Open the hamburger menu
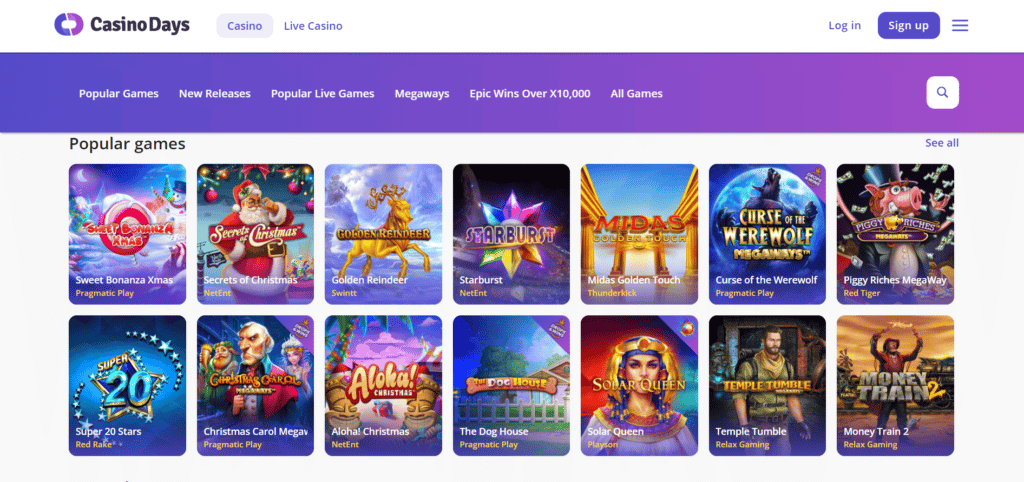The width and height of the screenshot is (1024, 482). [x=960, y=25]
